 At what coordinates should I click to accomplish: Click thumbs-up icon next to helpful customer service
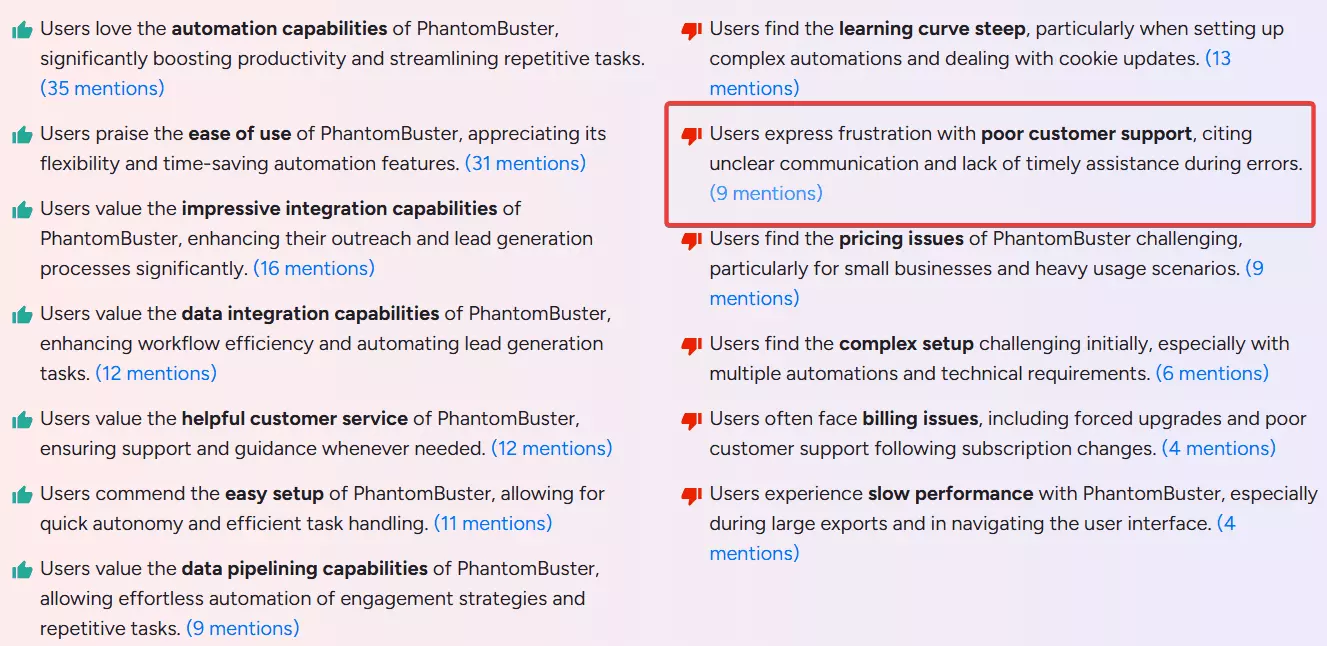pyautogui.click(x=22, y=420)
